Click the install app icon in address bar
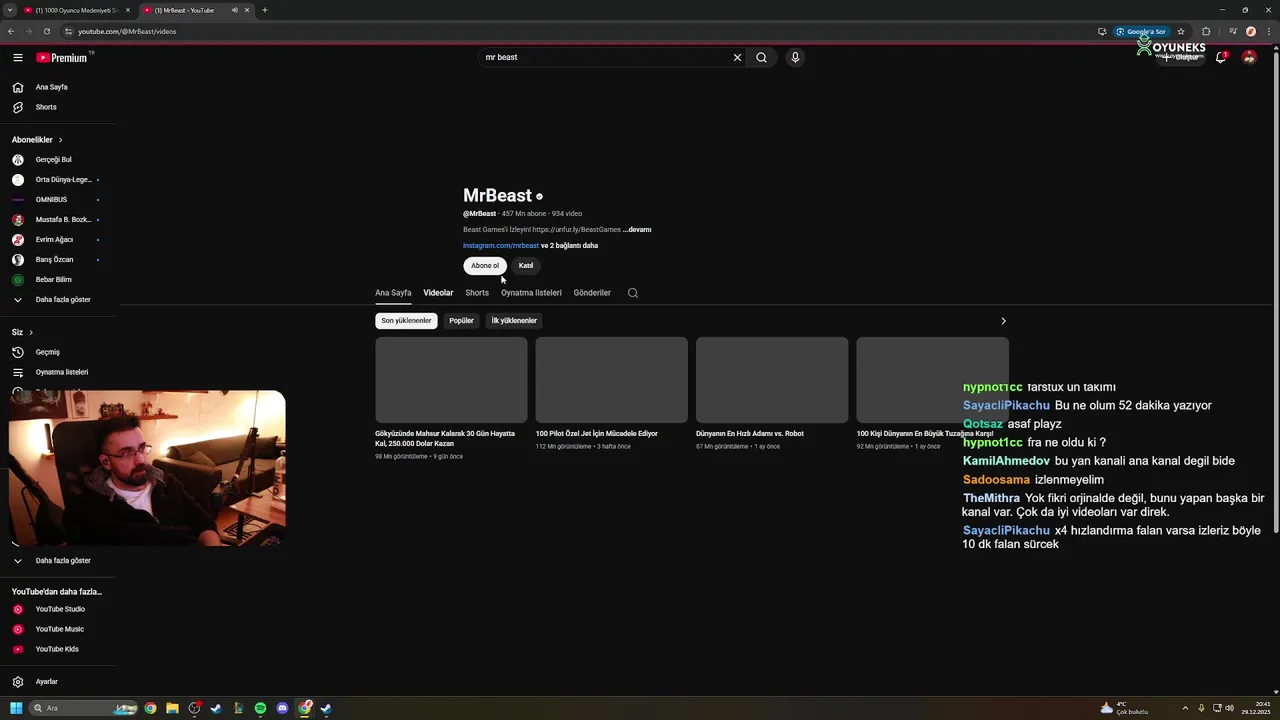Viewport: 1280px width, 720px height. click(x=1102, y=31)
